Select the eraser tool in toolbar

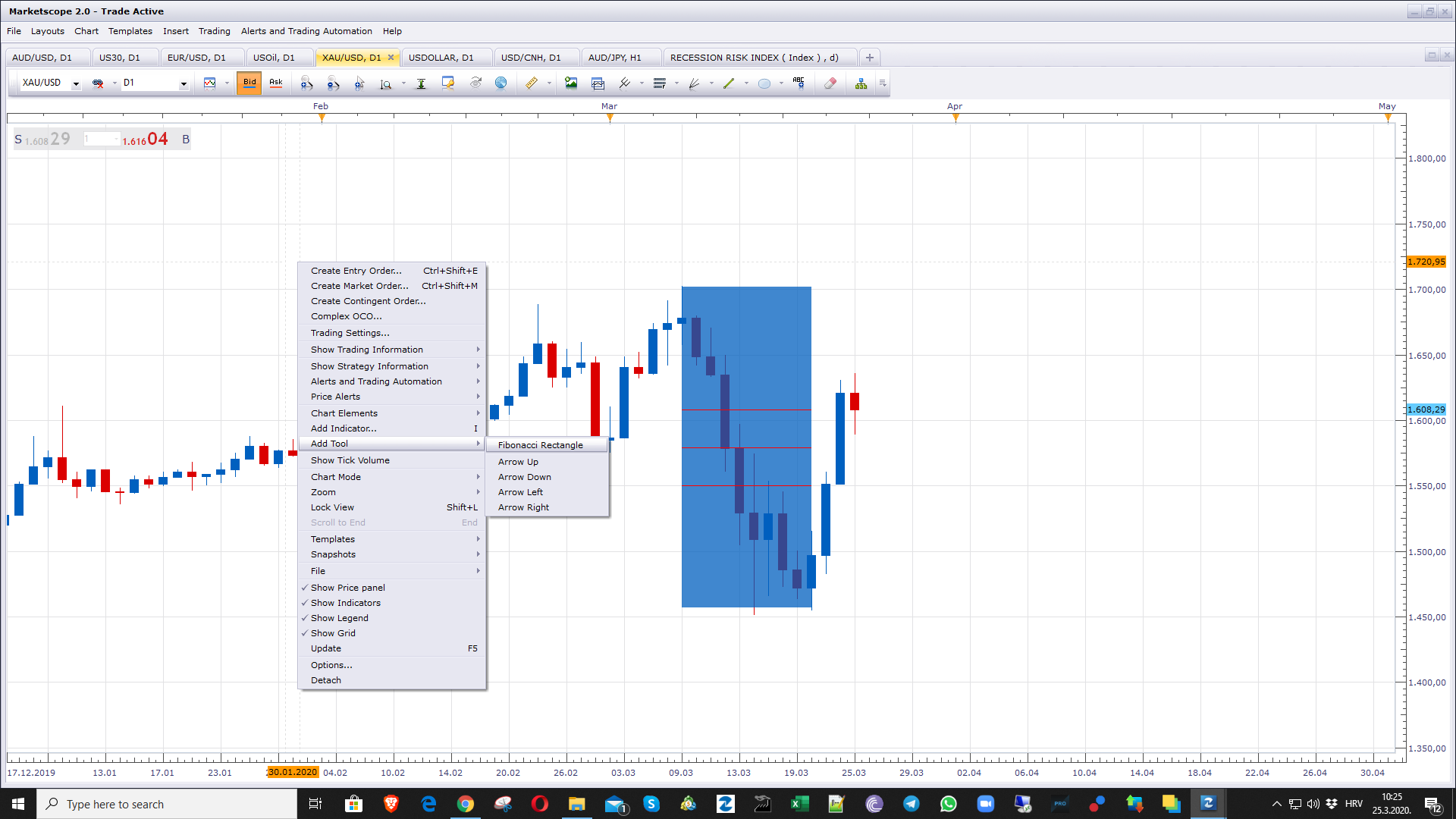point(830,83)
